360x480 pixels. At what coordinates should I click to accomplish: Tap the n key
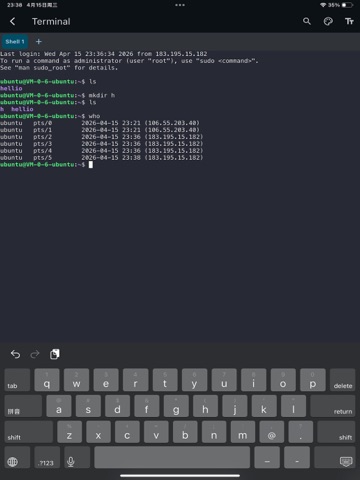(214, 432)
